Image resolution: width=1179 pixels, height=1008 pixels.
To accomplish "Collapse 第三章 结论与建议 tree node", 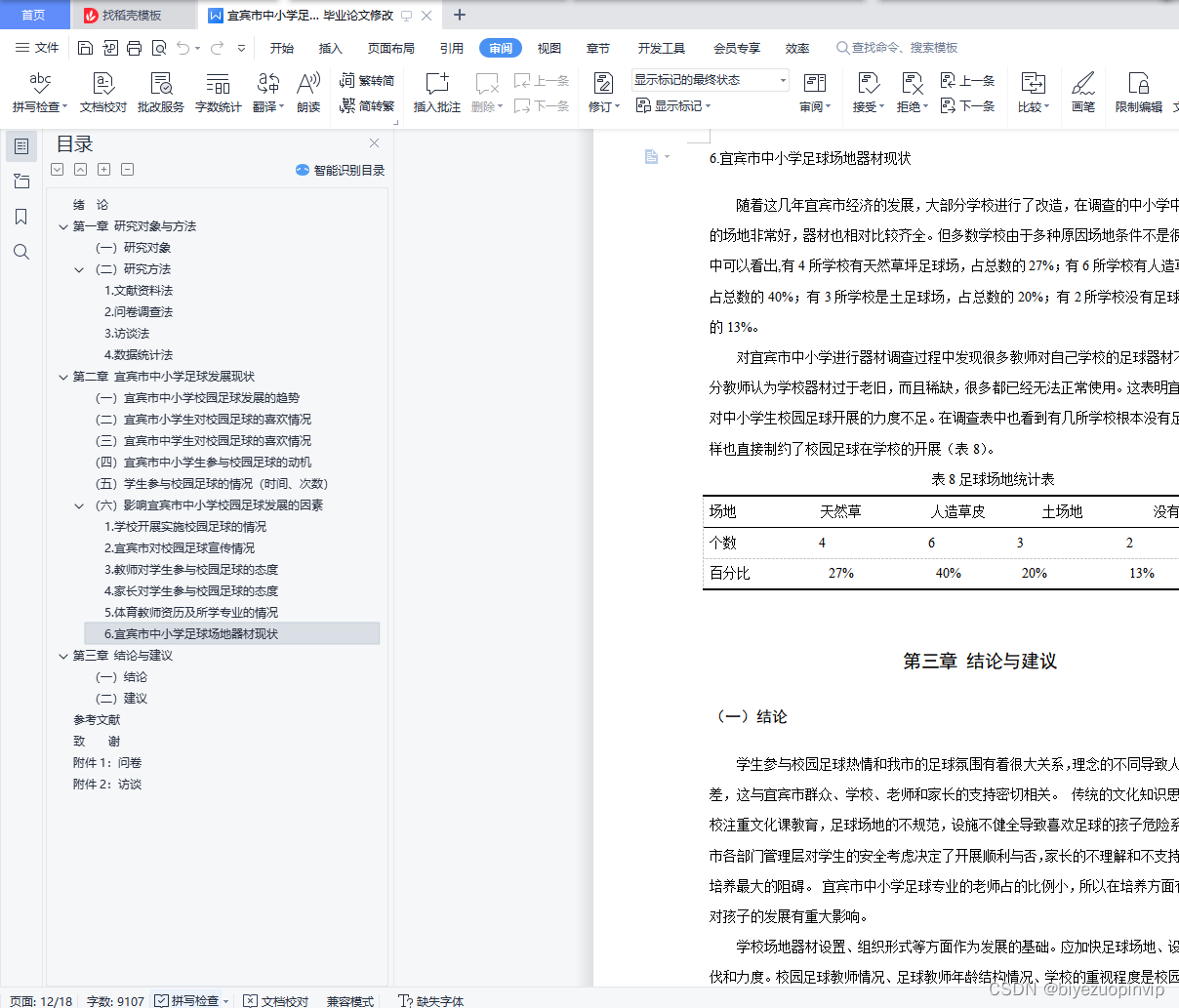I will tap(63, 656).
